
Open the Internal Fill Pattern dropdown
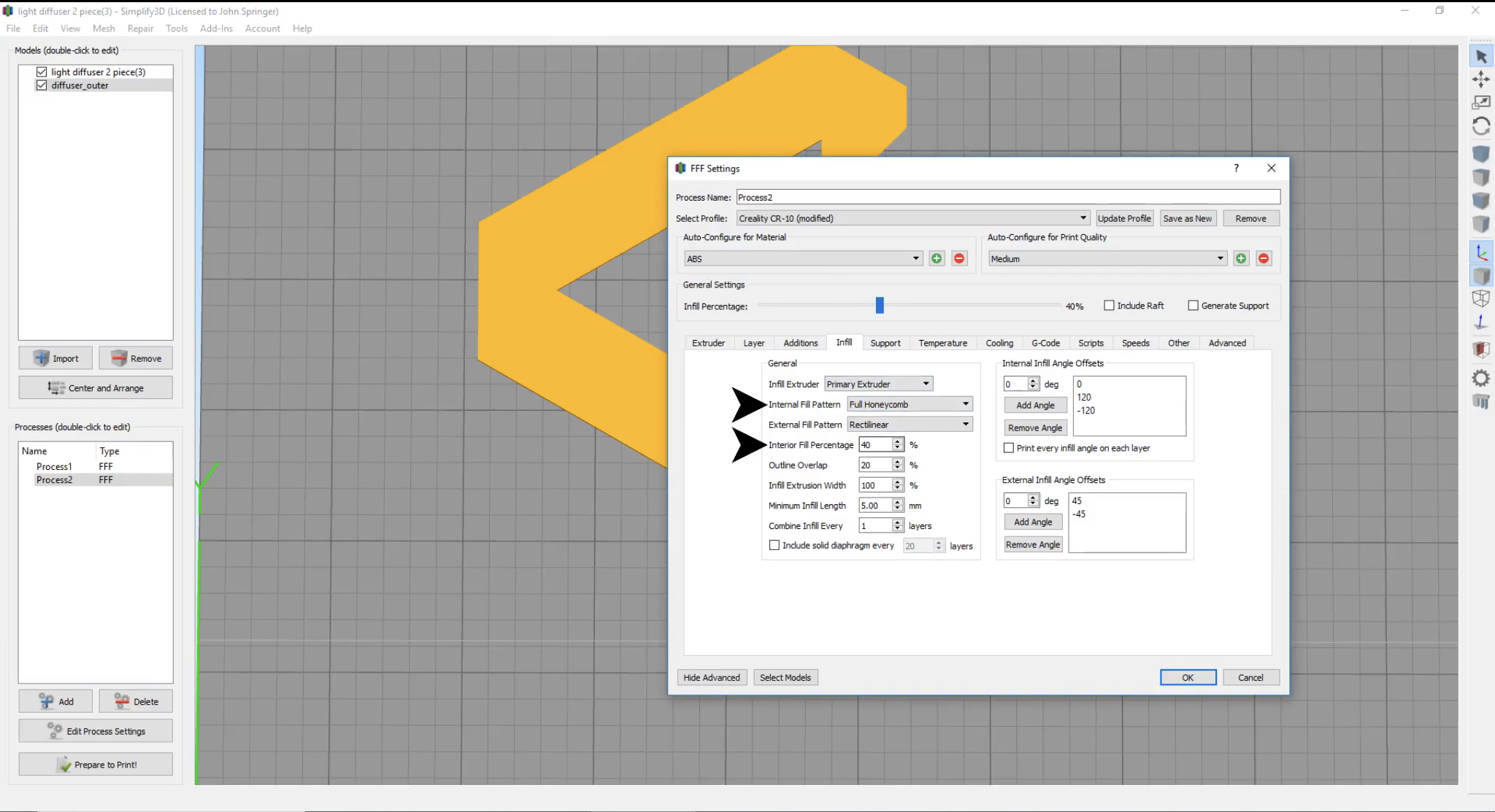coord(910,404)
